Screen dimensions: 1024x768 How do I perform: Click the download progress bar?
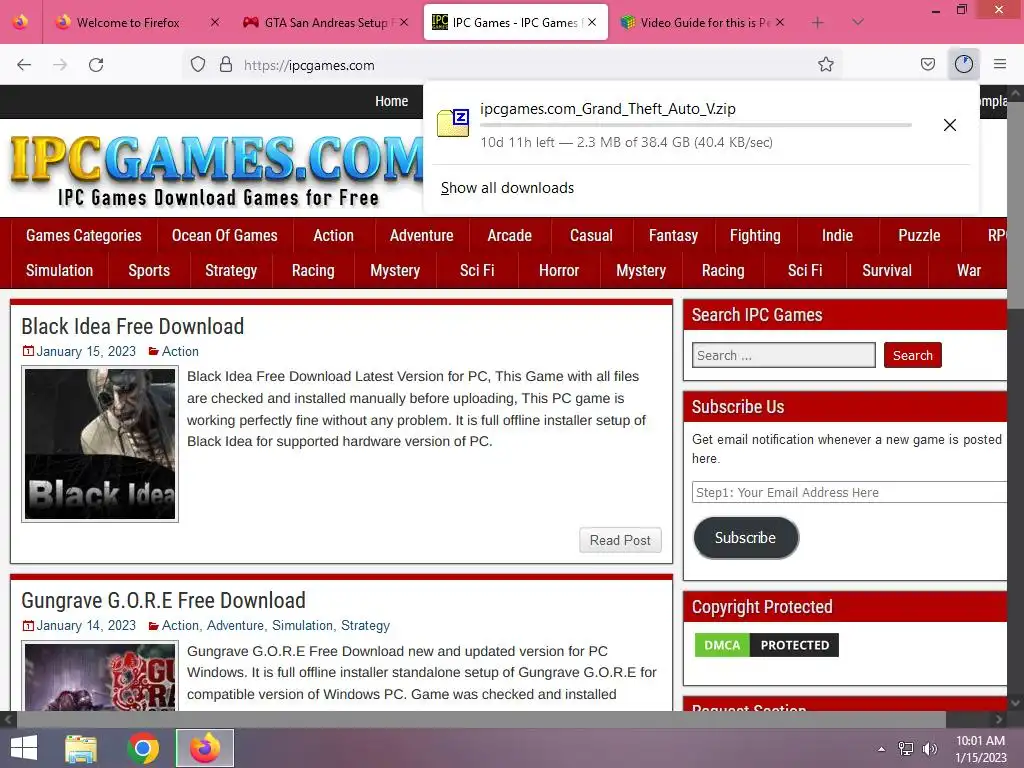[696, 125]
